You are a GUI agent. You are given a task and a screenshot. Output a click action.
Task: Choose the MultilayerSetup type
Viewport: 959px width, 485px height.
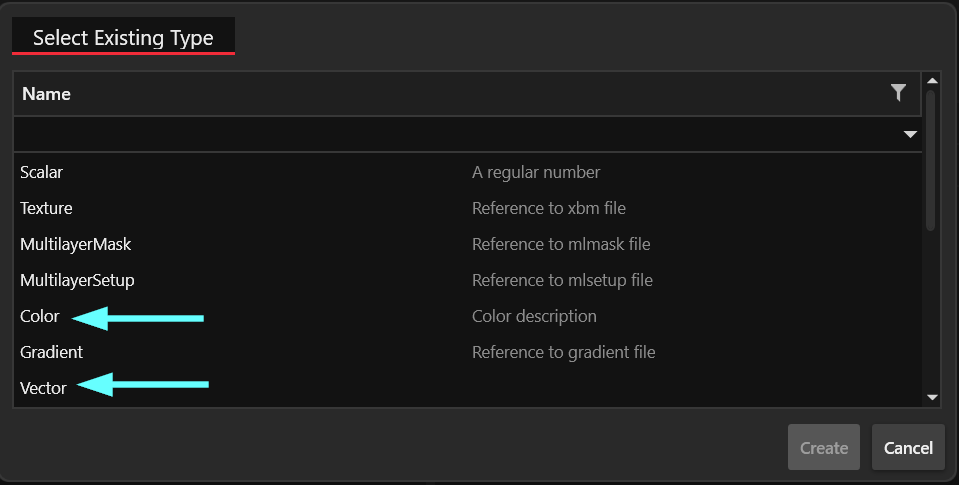tap(77, 280)
